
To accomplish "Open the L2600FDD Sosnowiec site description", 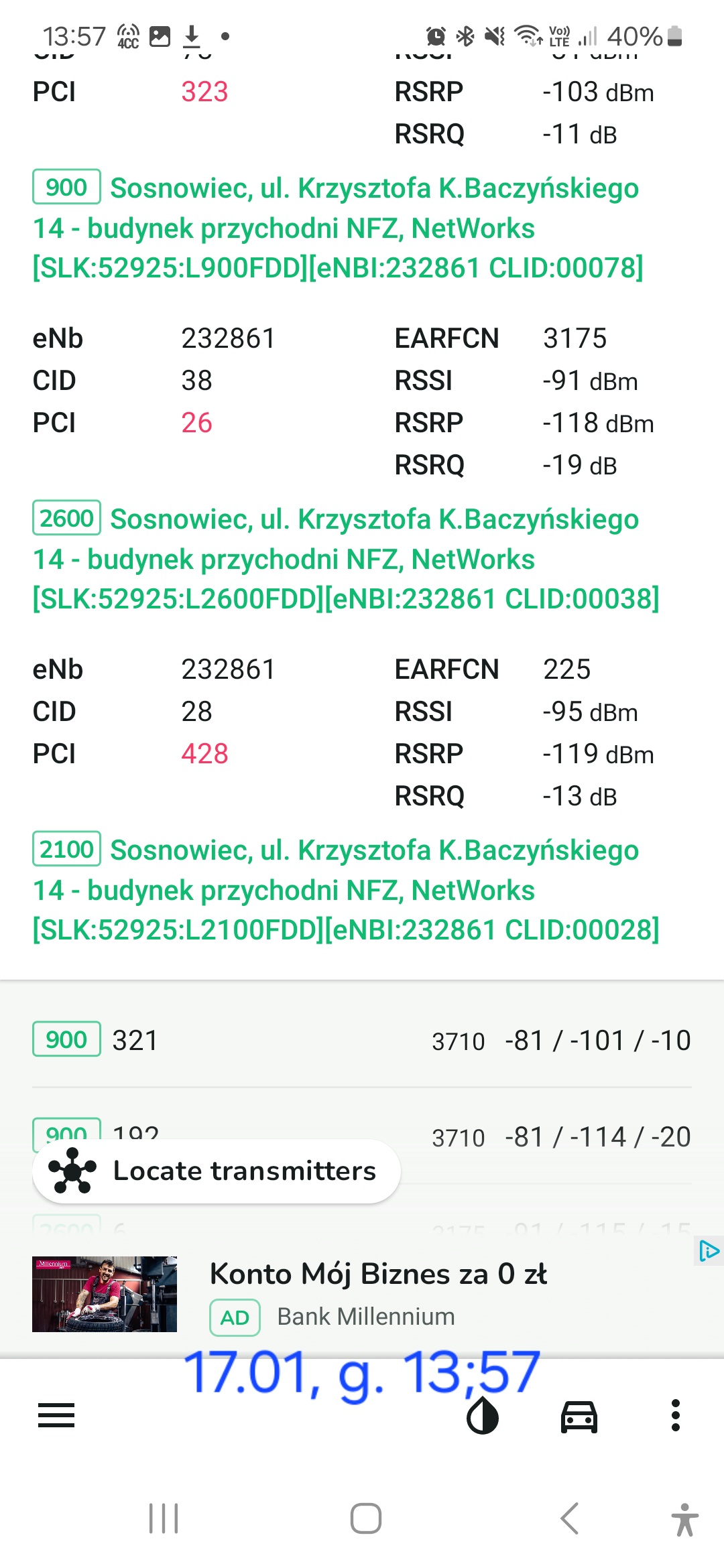I will coord(346,559).
